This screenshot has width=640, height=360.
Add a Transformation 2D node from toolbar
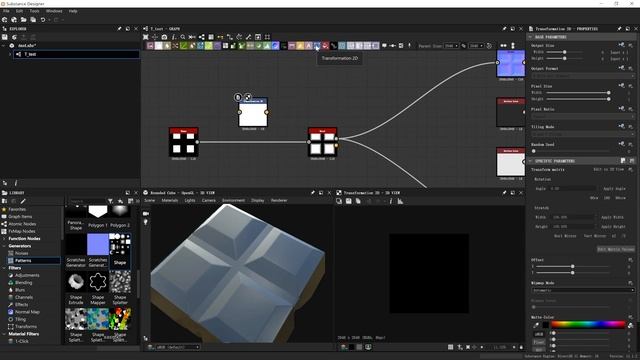[317, 46]
